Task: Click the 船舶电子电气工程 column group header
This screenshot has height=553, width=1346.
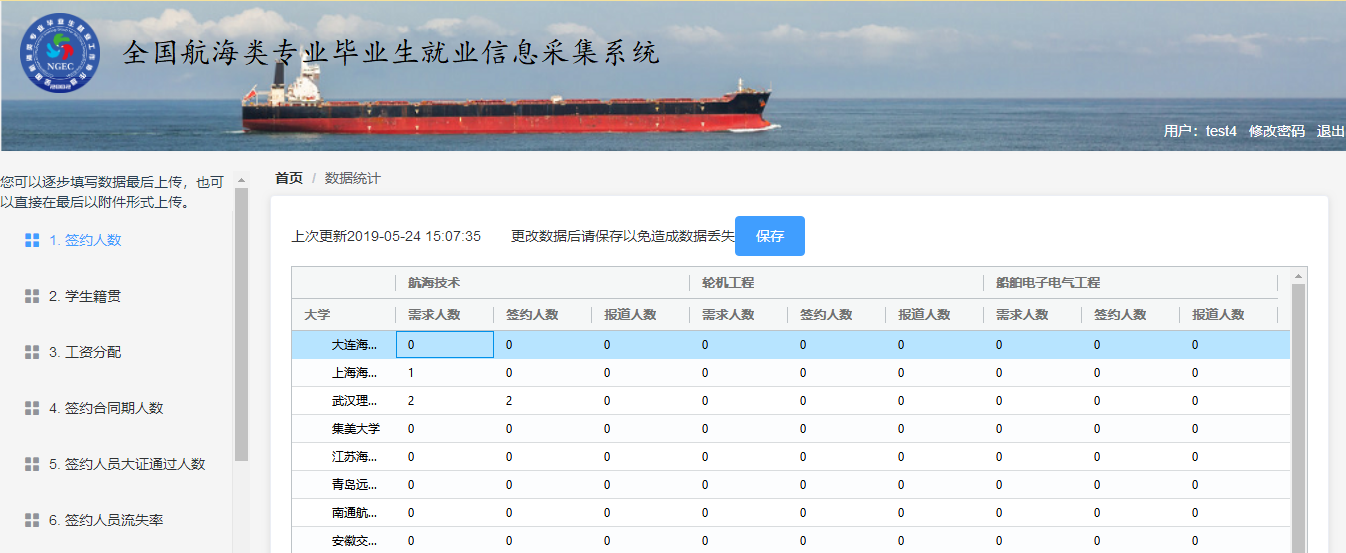Action: [x=1048, y=283]
